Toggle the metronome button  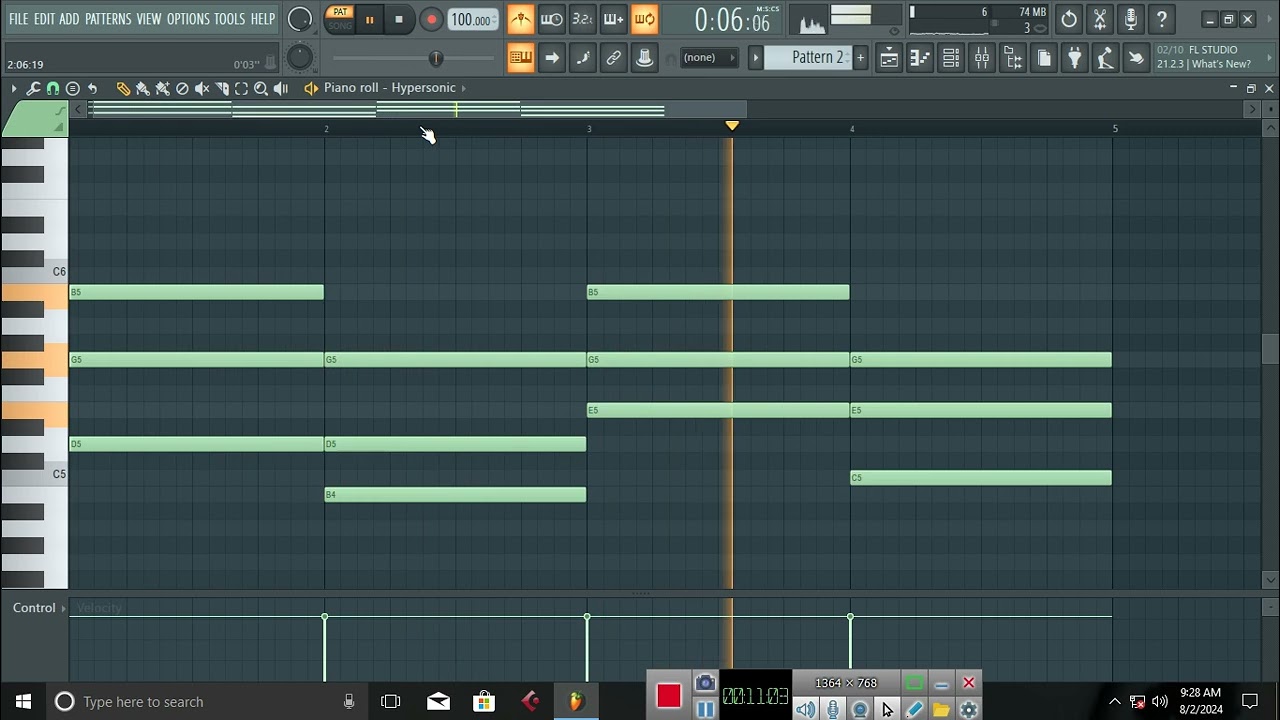[520, 19]
